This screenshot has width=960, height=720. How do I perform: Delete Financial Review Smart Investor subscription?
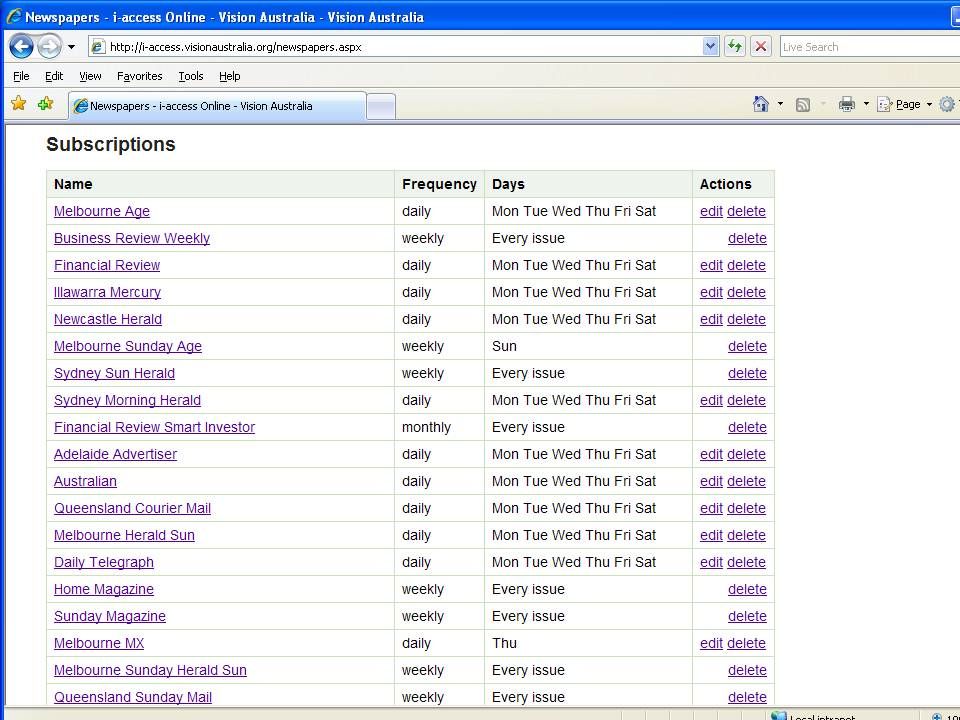[747, 427]
